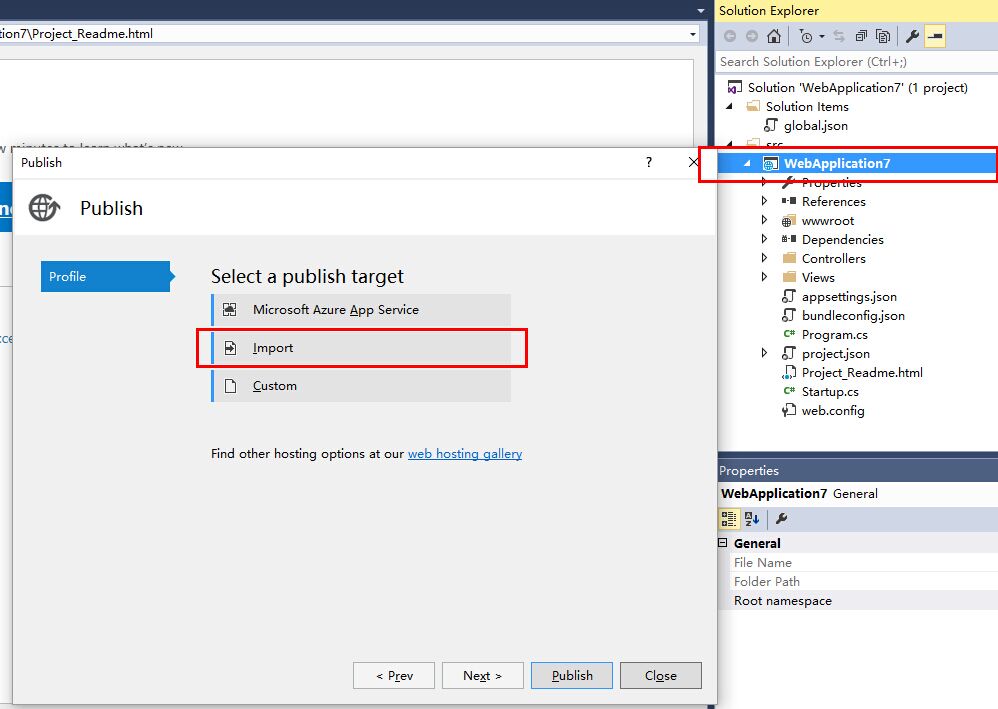Viewport: 998px width, 709px height.
Task: Click the Publish button in dialog footer
Action: (572, 675)
